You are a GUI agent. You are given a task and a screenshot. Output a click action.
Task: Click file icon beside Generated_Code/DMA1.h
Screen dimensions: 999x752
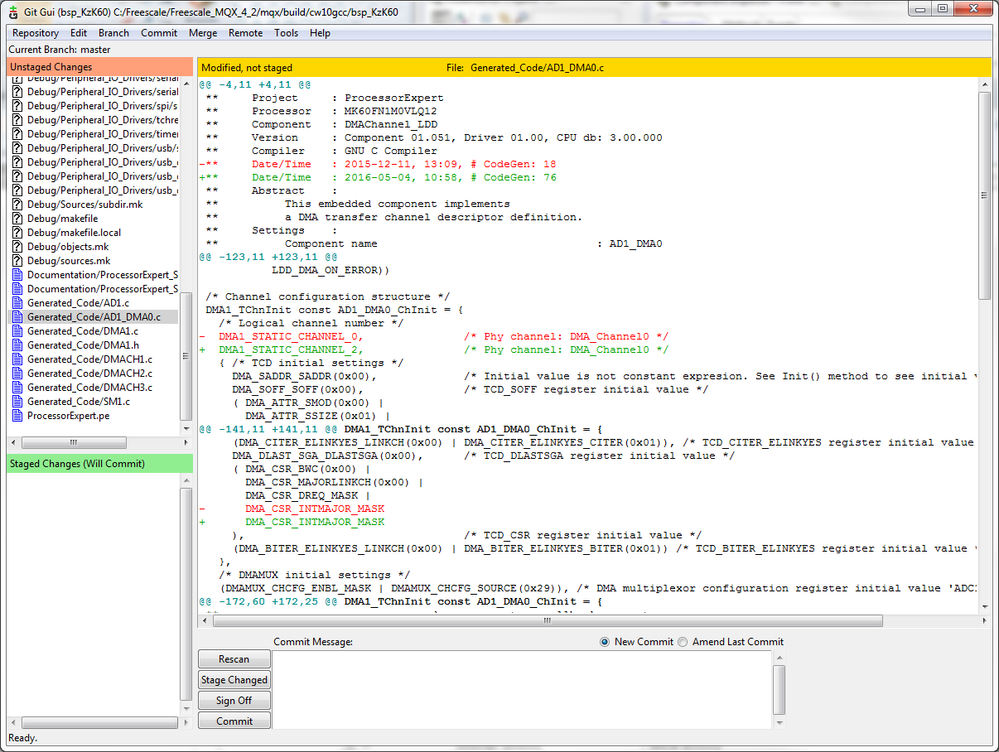pos(18,345)
